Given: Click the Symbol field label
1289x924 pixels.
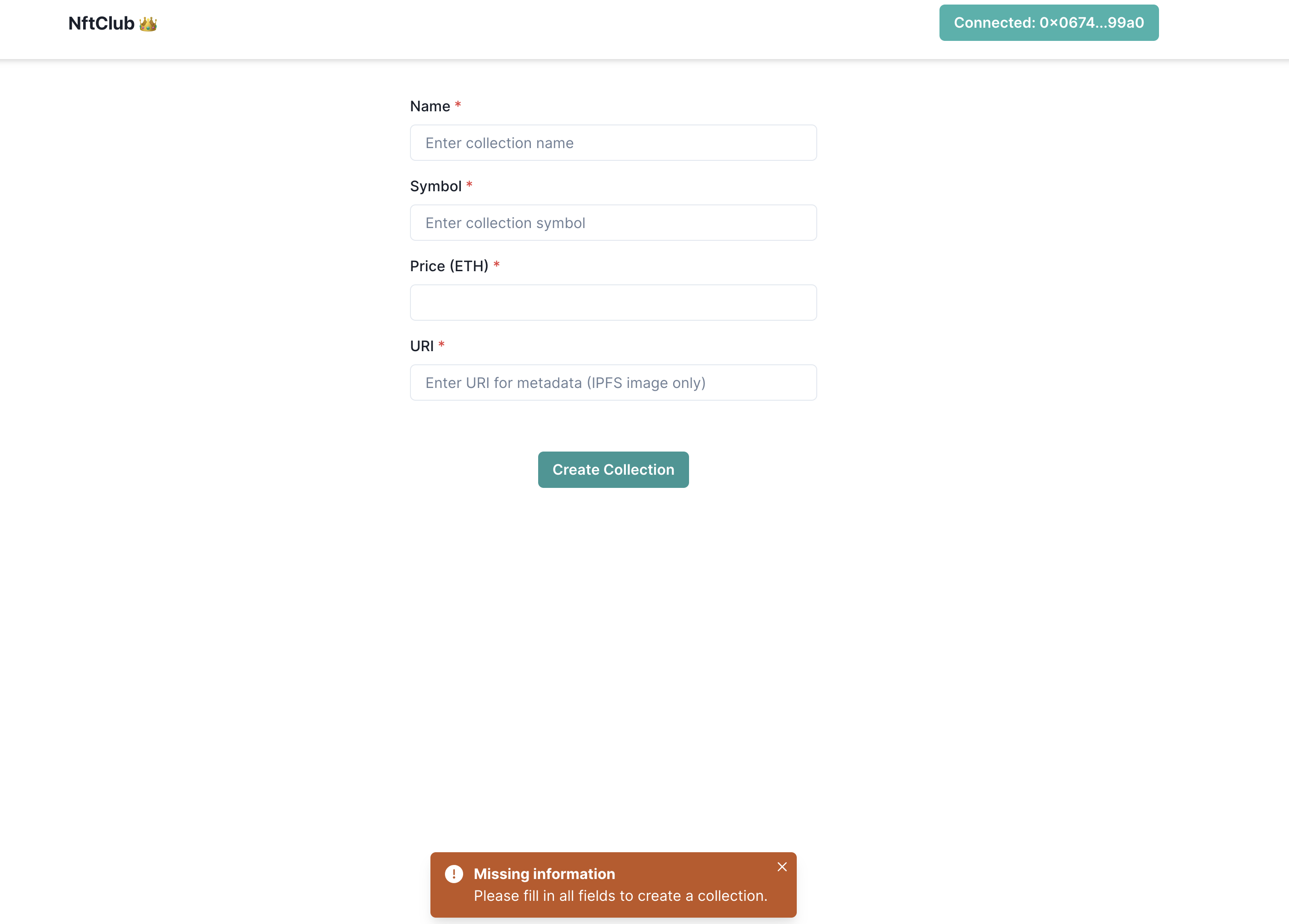Looking at the screenshot, I should pos(435,186).
